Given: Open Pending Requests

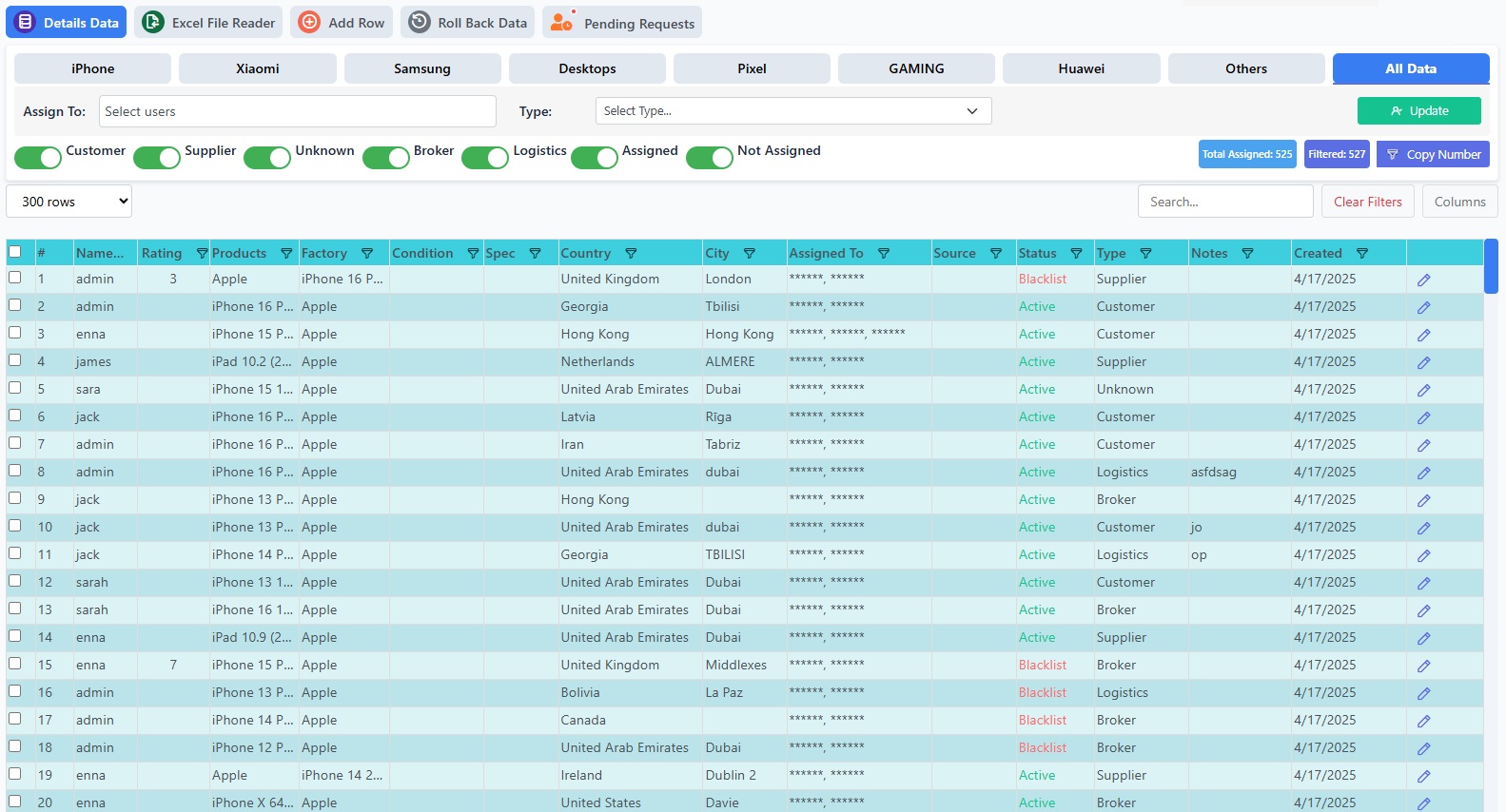Looking at the screenshot, I should (x=622, y=23).
